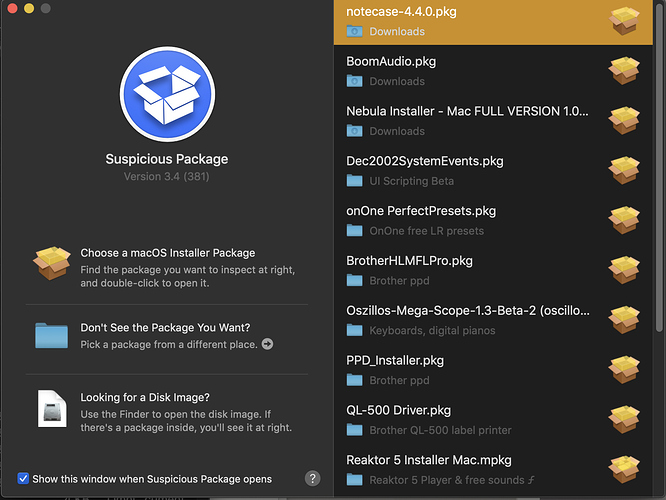This screenshot has width=666, height=500.
Task: Select QL-500 Driver.pkg in the list
Action: click(493, 419)
